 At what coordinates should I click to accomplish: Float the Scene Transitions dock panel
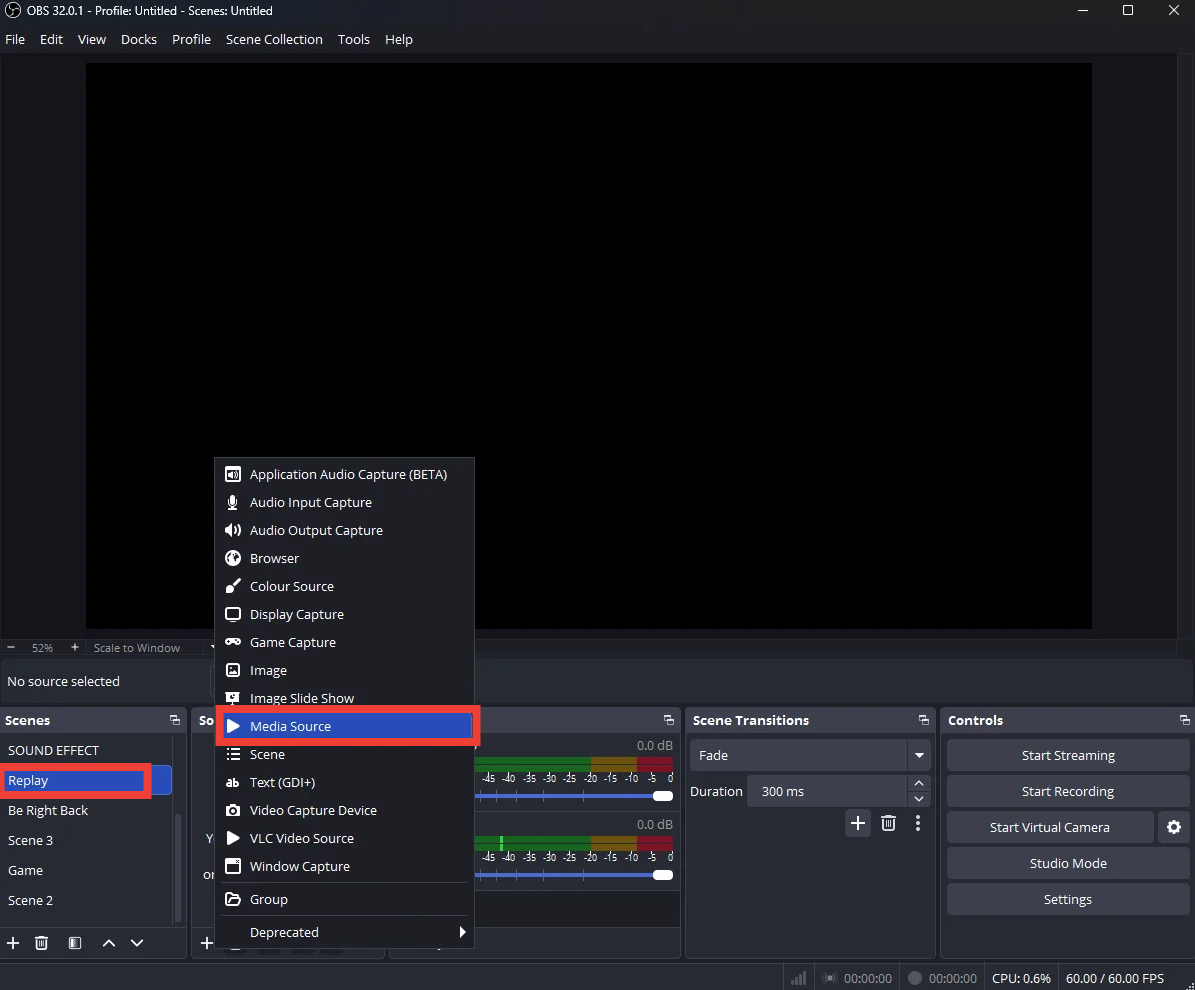click(x=924, y=720)
